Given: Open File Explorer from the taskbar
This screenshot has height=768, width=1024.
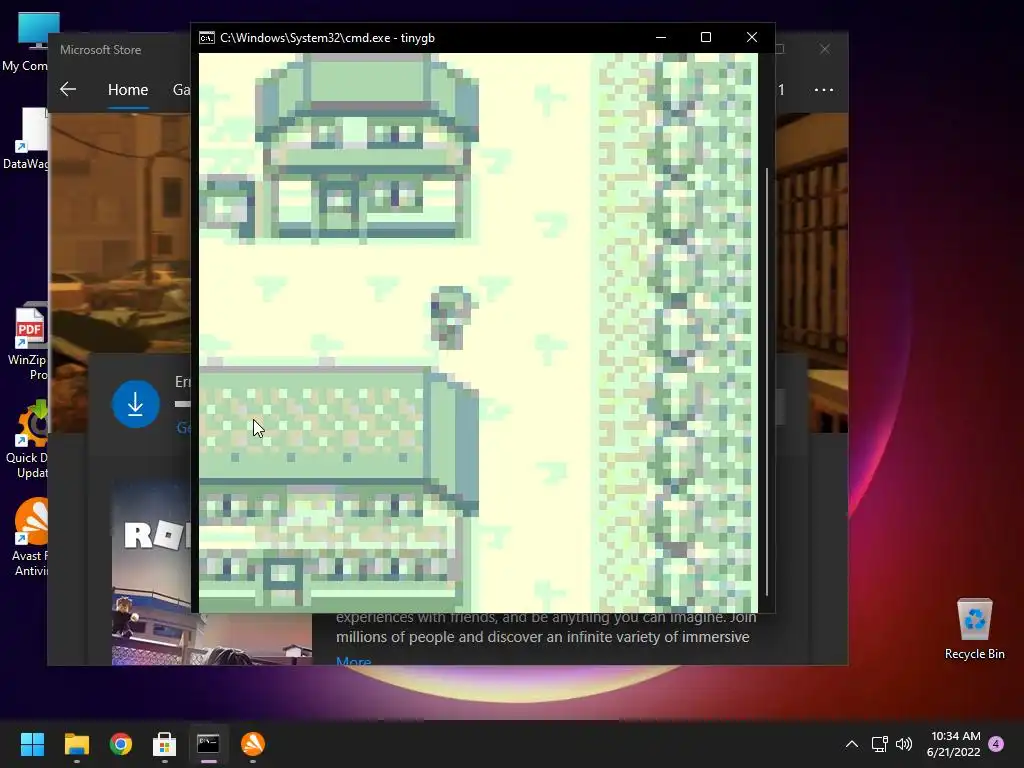Looking at the screenshot, I should pos(76,744).
